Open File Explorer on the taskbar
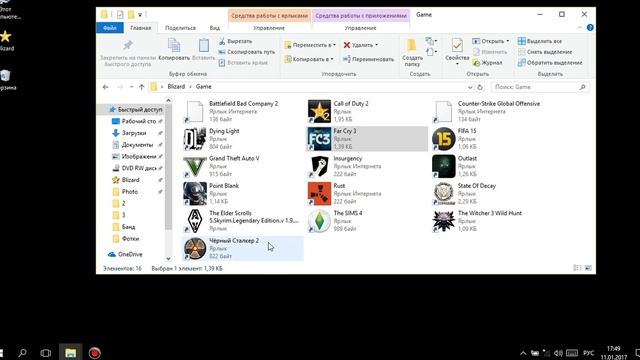640x360 pixels. point(70,353)
